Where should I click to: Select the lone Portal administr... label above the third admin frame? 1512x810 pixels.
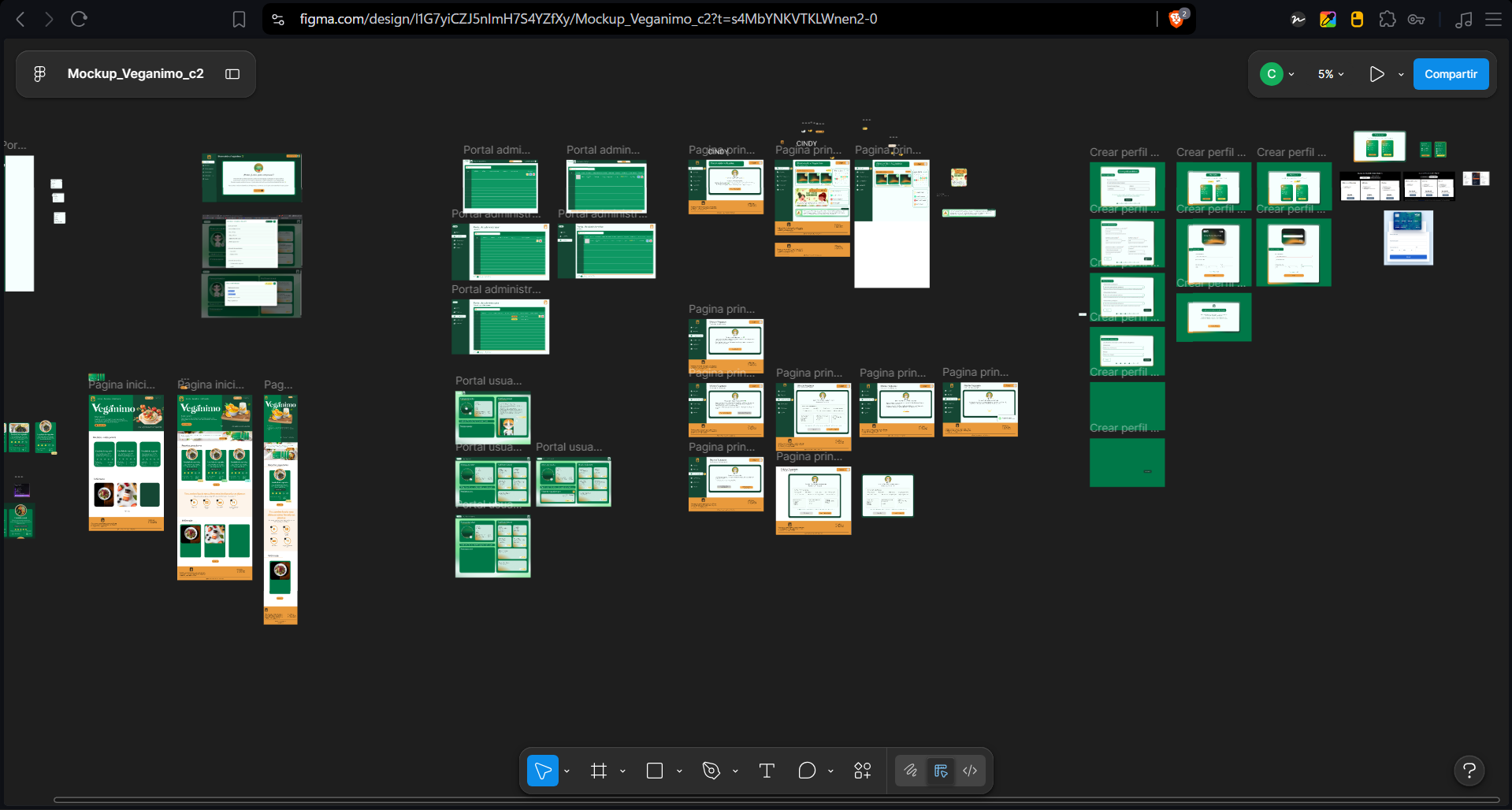tap(496, 289)
